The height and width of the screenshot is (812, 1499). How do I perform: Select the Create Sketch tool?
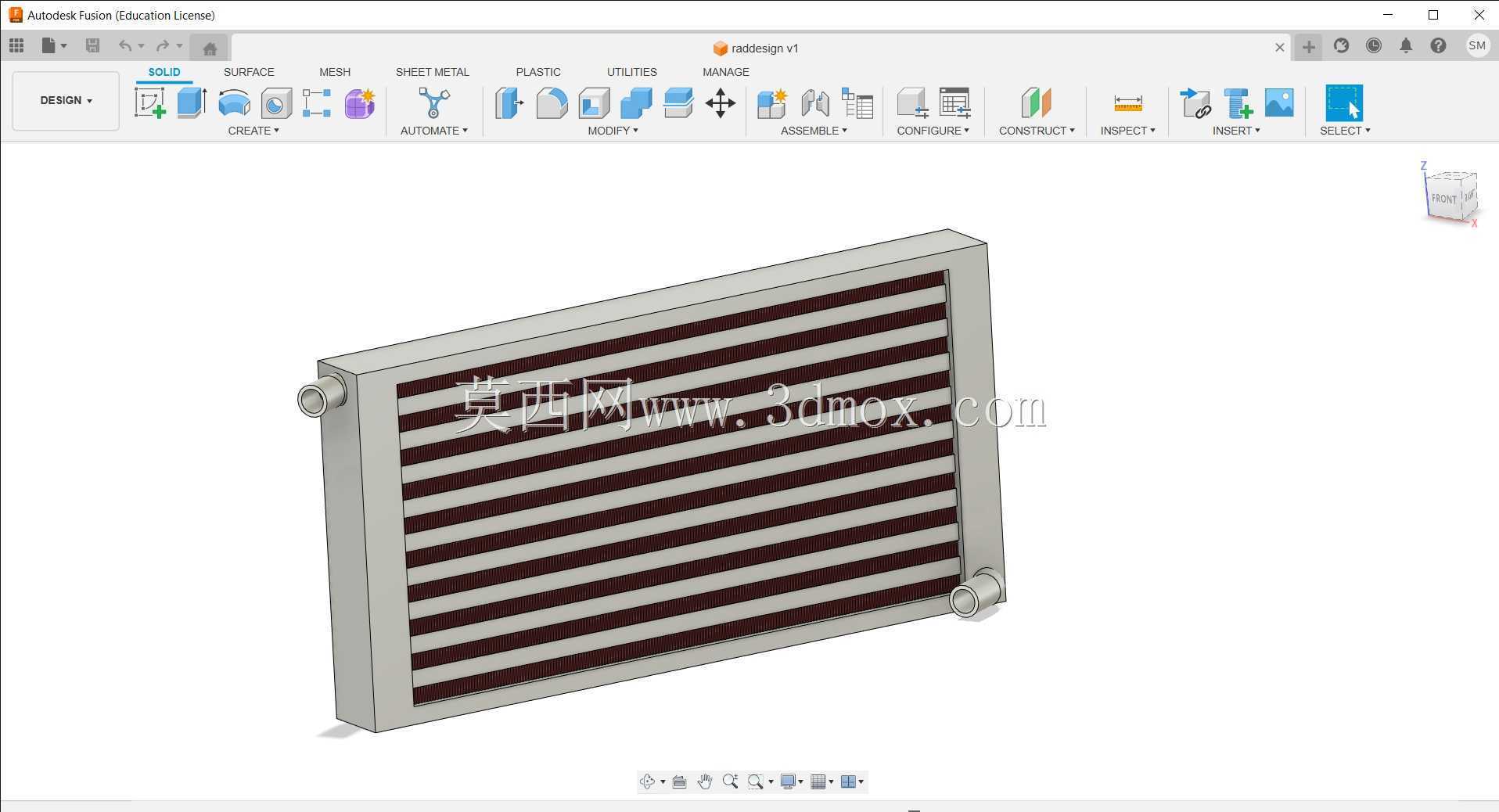(150, 102)
